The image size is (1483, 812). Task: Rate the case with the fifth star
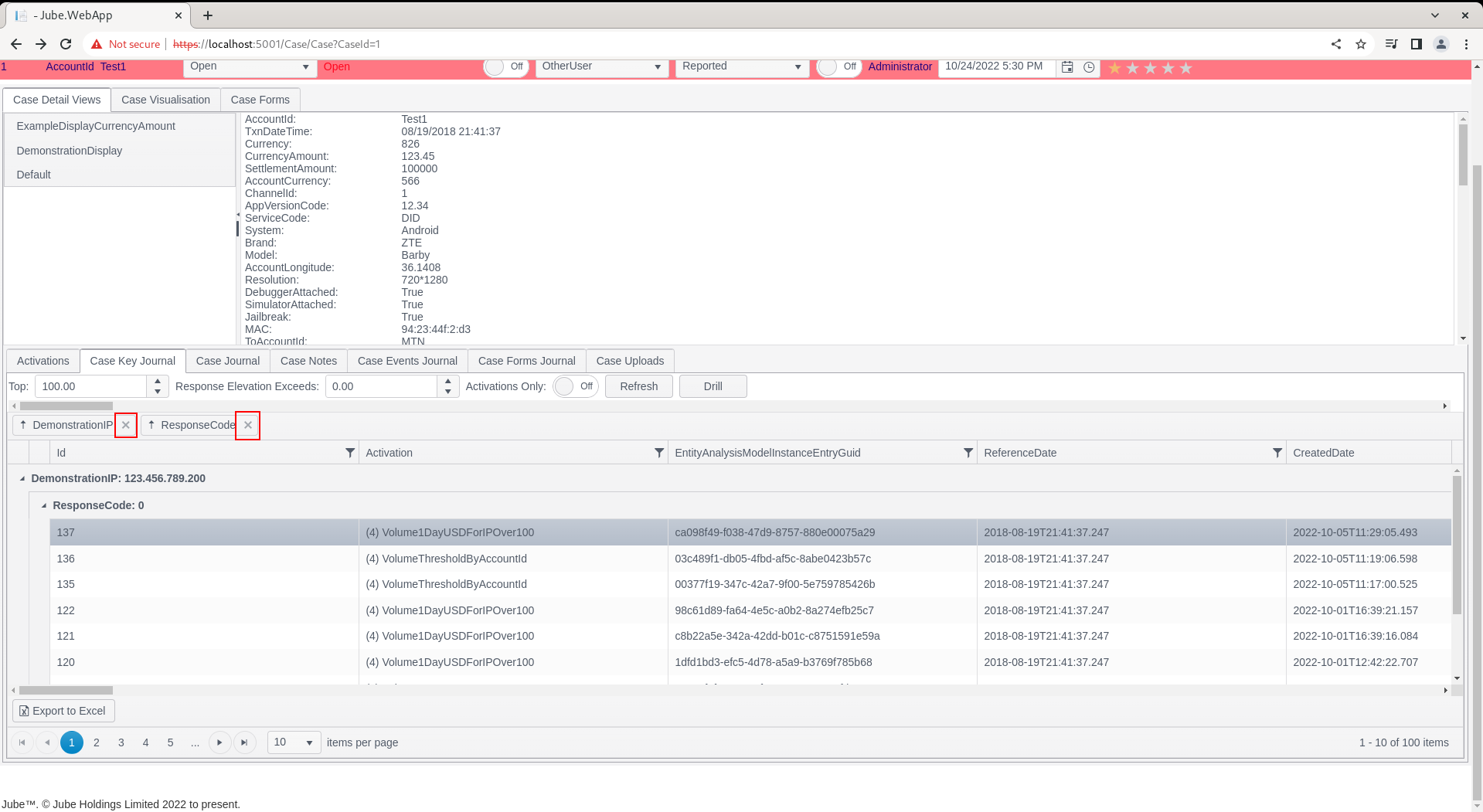point(1186,68)
